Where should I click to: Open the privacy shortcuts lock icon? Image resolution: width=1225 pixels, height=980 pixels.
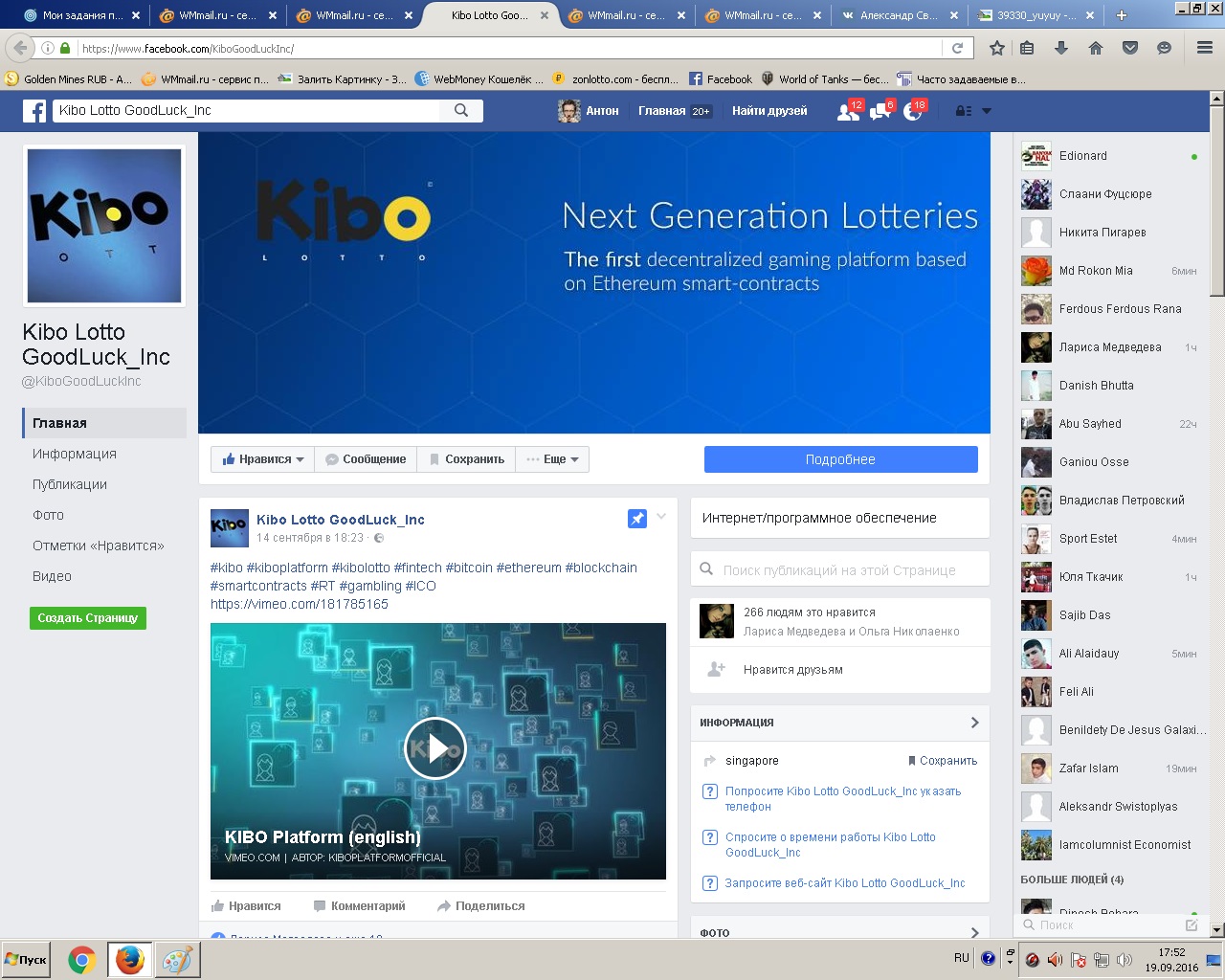[964, 111]
